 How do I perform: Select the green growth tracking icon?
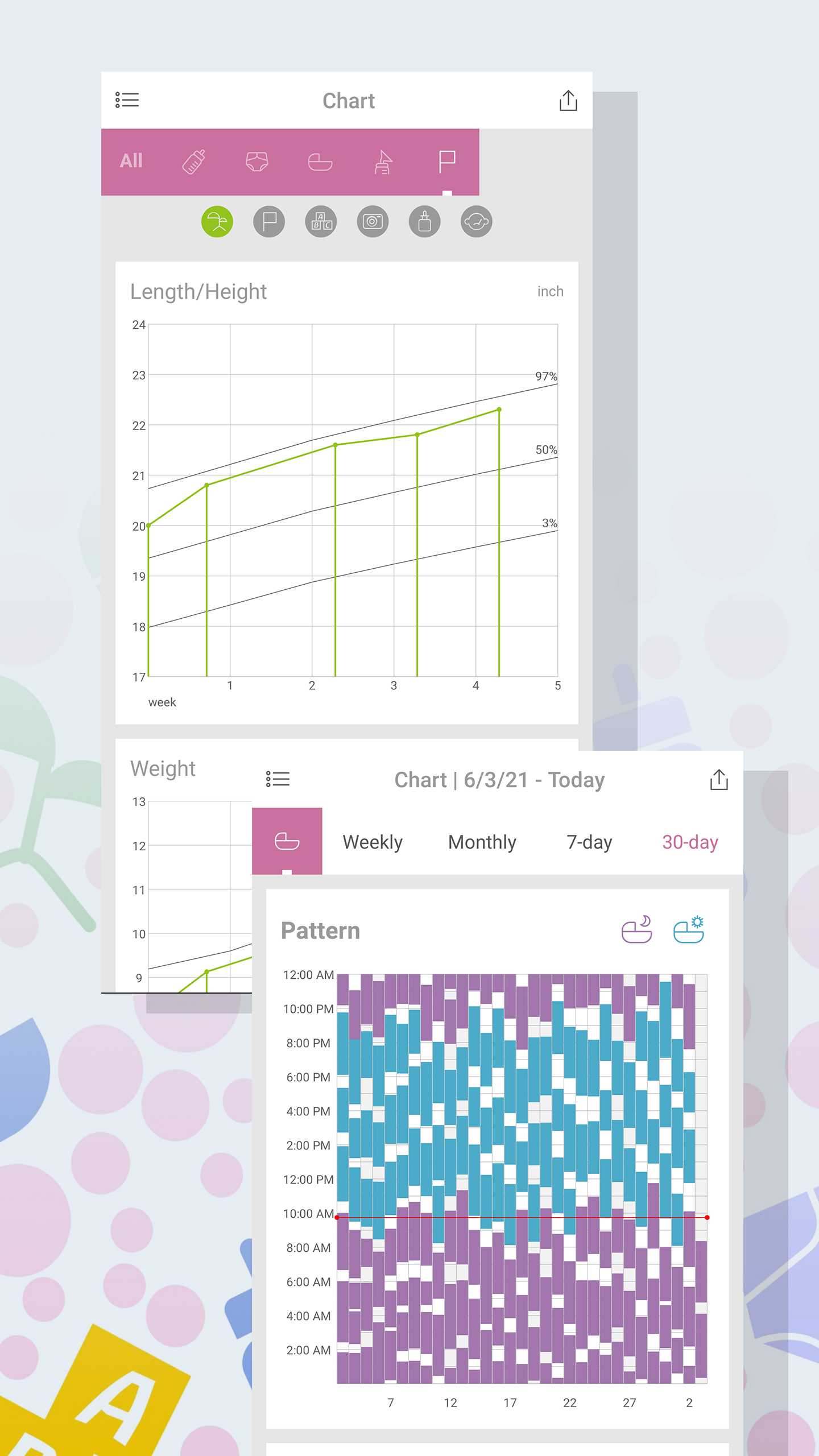pos(217,221)
